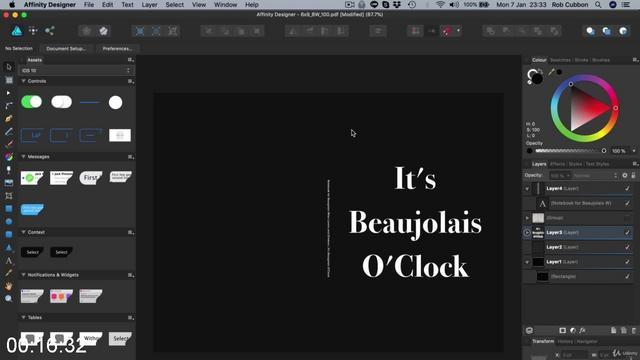The height and width of the screenshot is (360, 640).
Task: Click Add Layer icon at Layers panel bottom
Action: point(613,330)
